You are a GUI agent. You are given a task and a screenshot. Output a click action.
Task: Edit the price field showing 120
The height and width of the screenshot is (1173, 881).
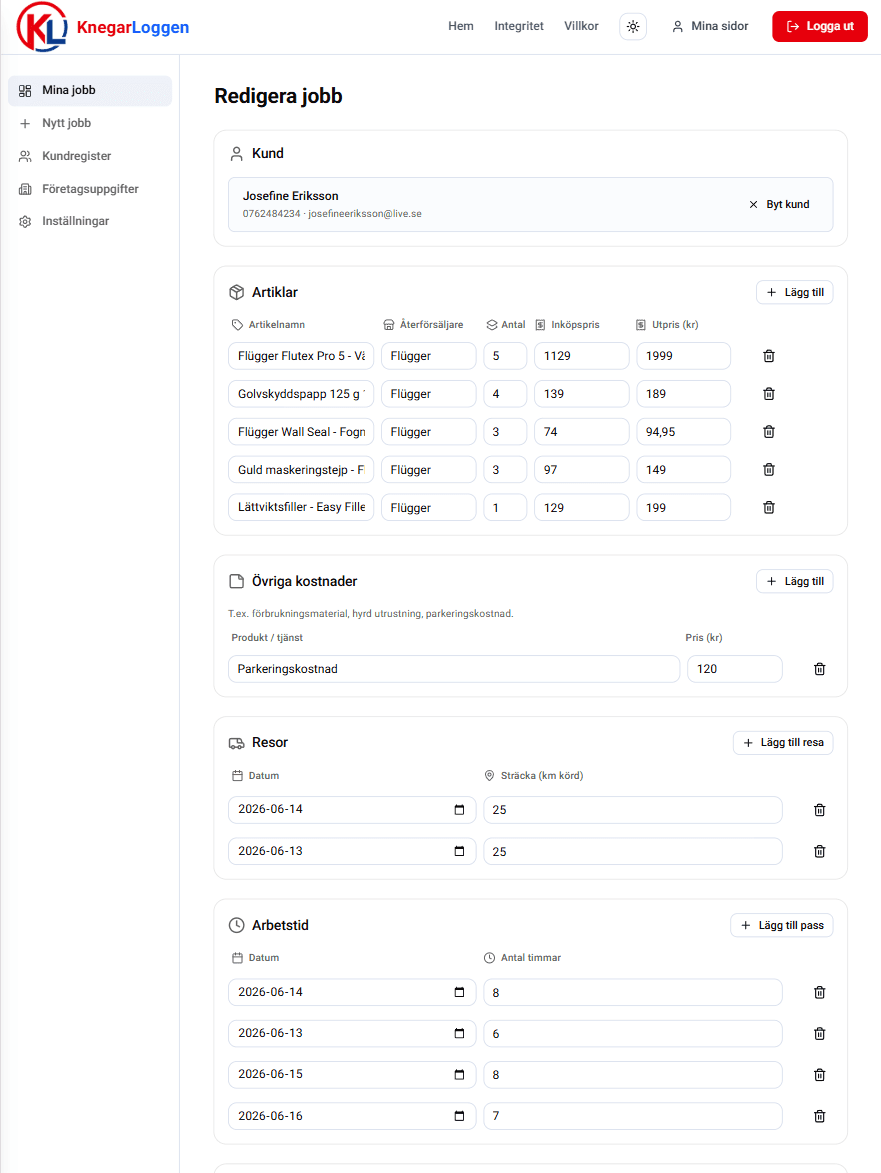coord(734,669)
